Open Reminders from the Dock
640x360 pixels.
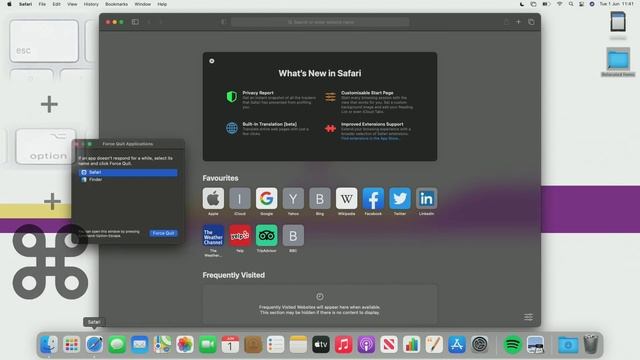pos(276,344)
